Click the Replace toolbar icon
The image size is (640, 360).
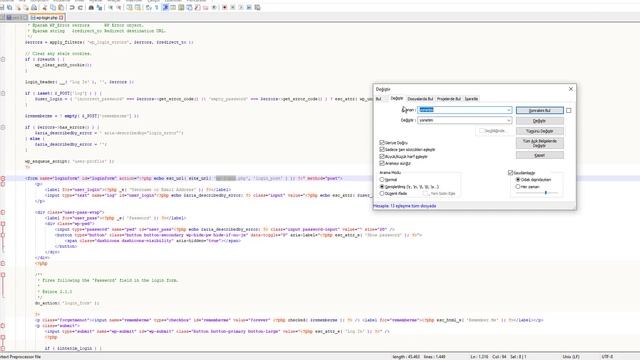[99, 7]
